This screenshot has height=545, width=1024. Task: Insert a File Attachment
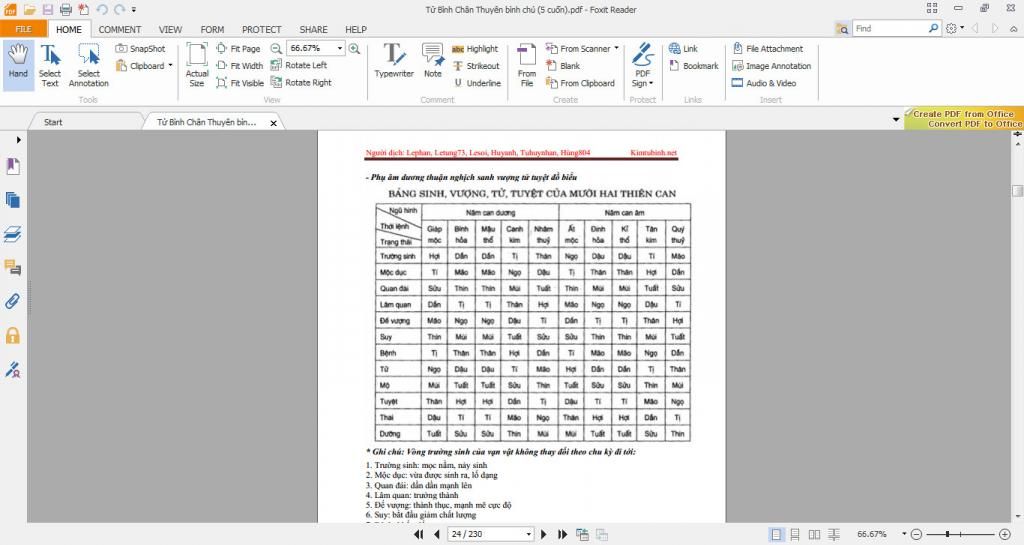(x=767, y=48)
